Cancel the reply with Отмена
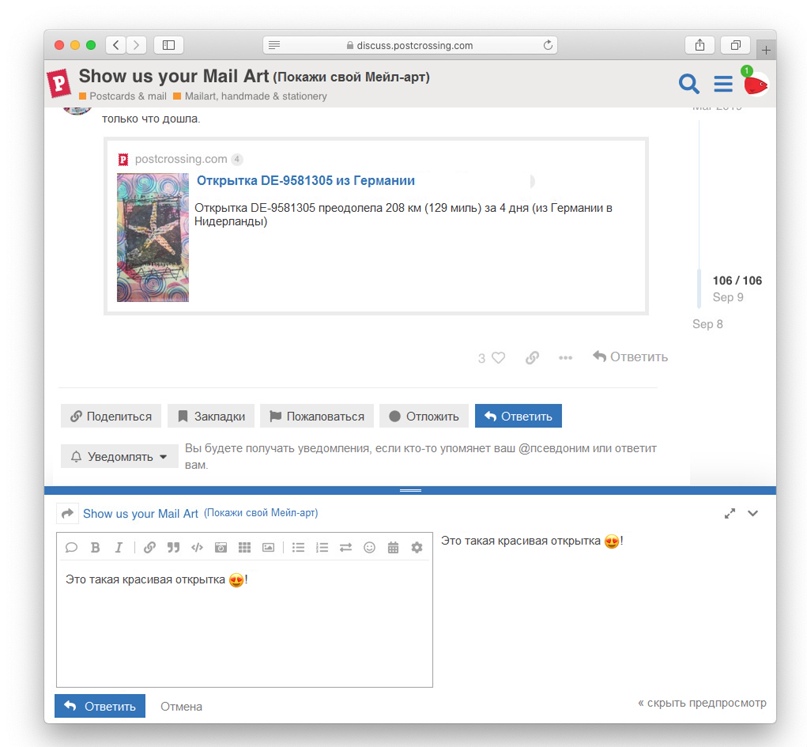The height and width of the screenshot is (747, 807). pos(181,706)
